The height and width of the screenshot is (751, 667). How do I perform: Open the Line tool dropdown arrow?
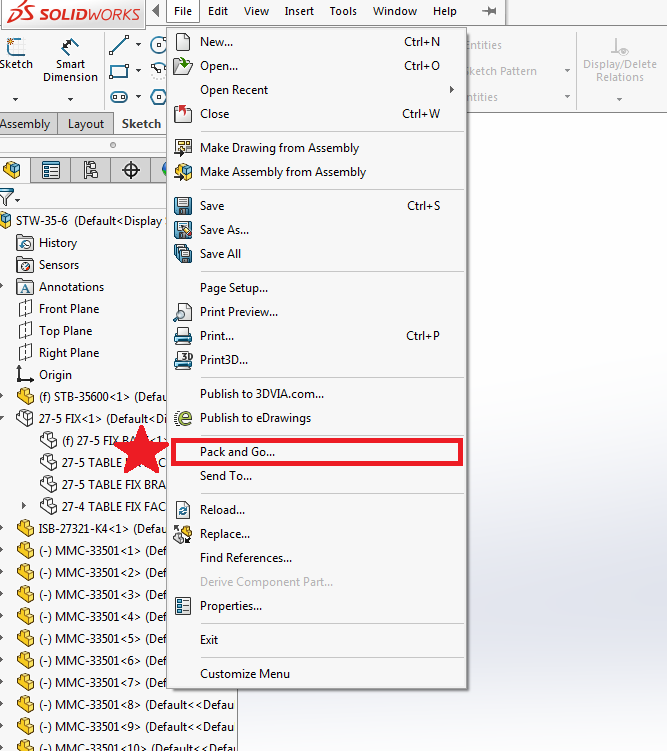[x=138, y=45]
